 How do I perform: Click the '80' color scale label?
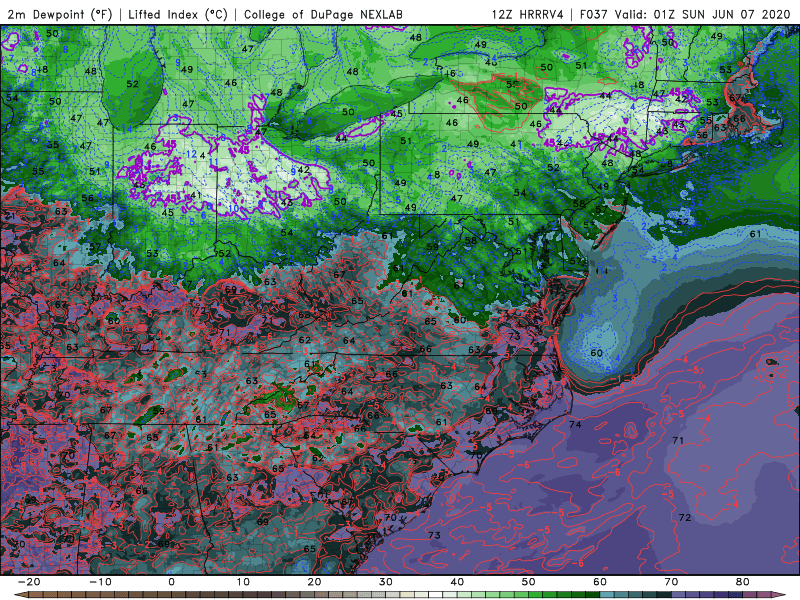(743, 582)
